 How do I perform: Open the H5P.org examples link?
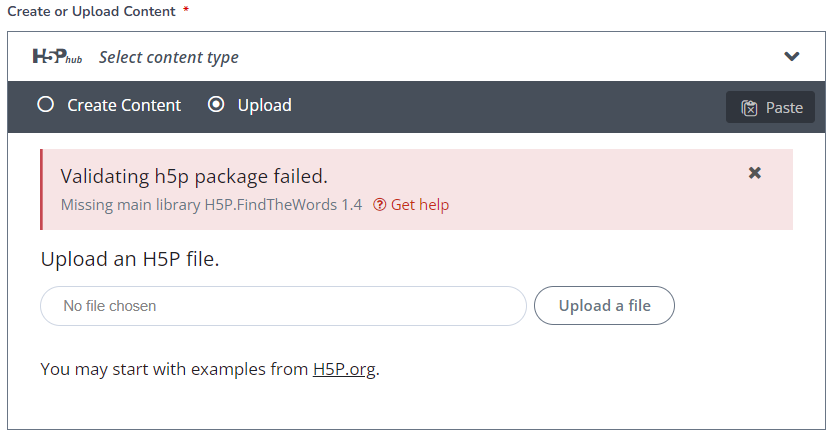[x=344, y=369]
